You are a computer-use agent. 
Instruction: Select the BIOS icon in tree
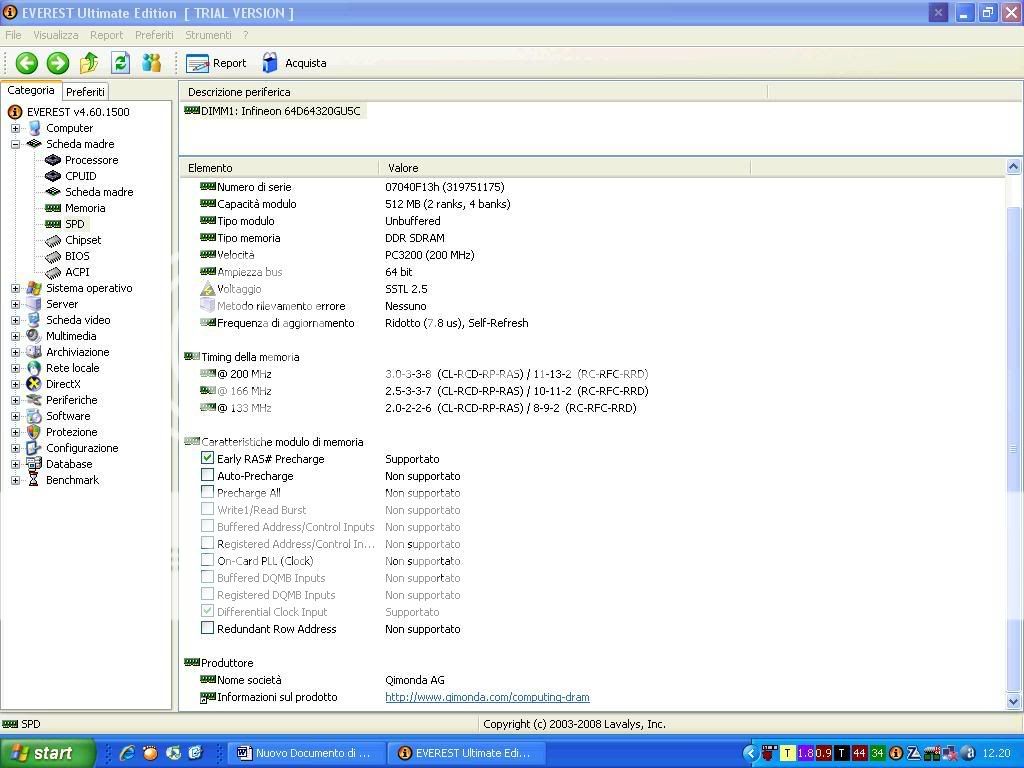53,257
